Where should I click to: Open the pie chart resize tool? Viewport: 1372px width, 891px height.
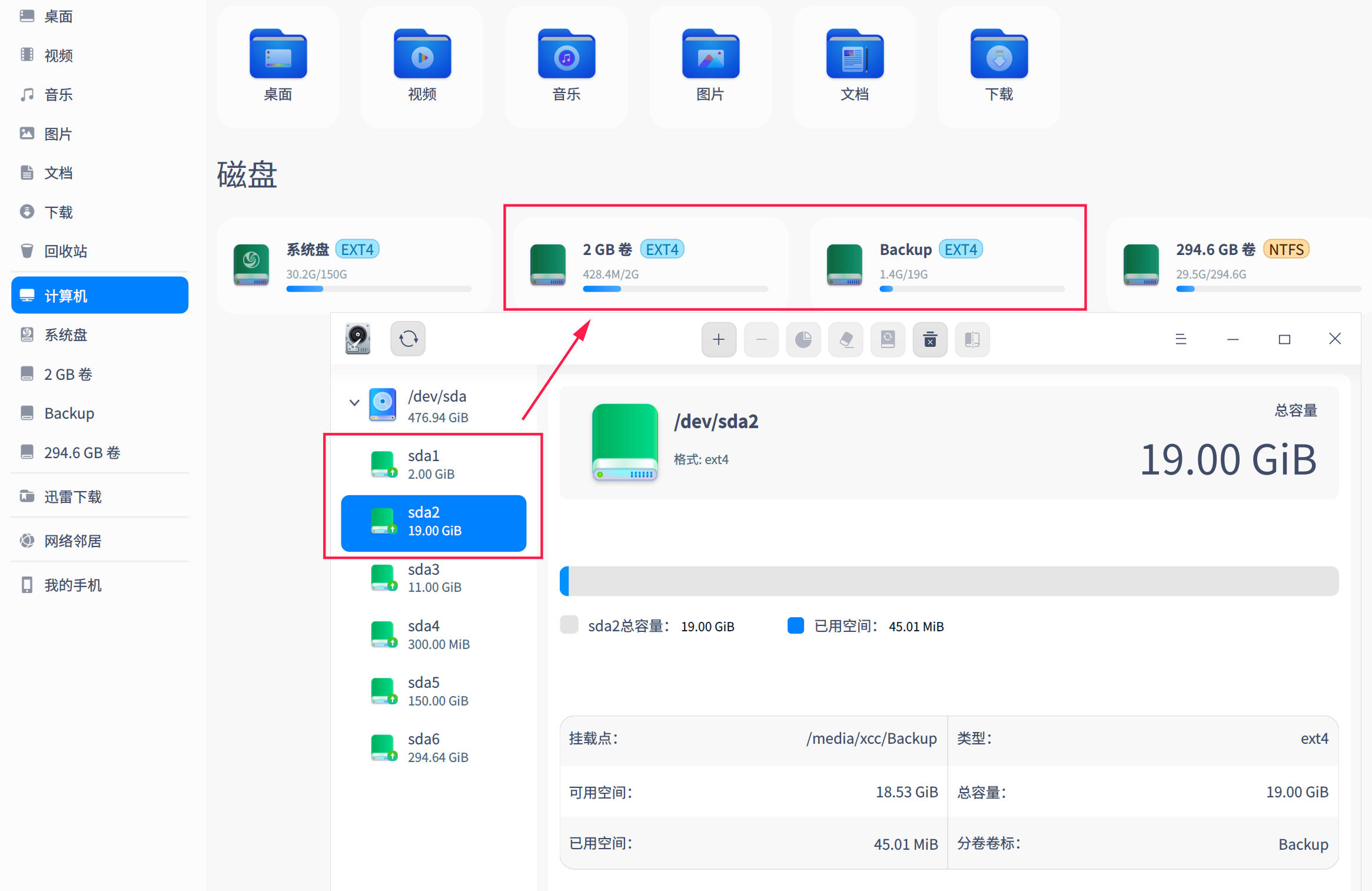(x=803, y=339)
